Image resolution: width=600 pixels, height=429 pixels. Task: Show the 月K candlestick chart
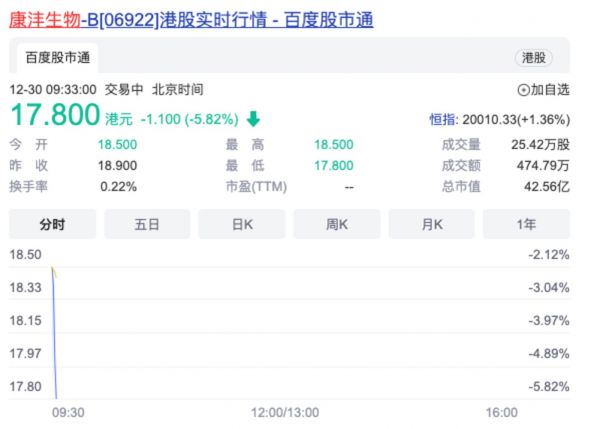[432, 225]
